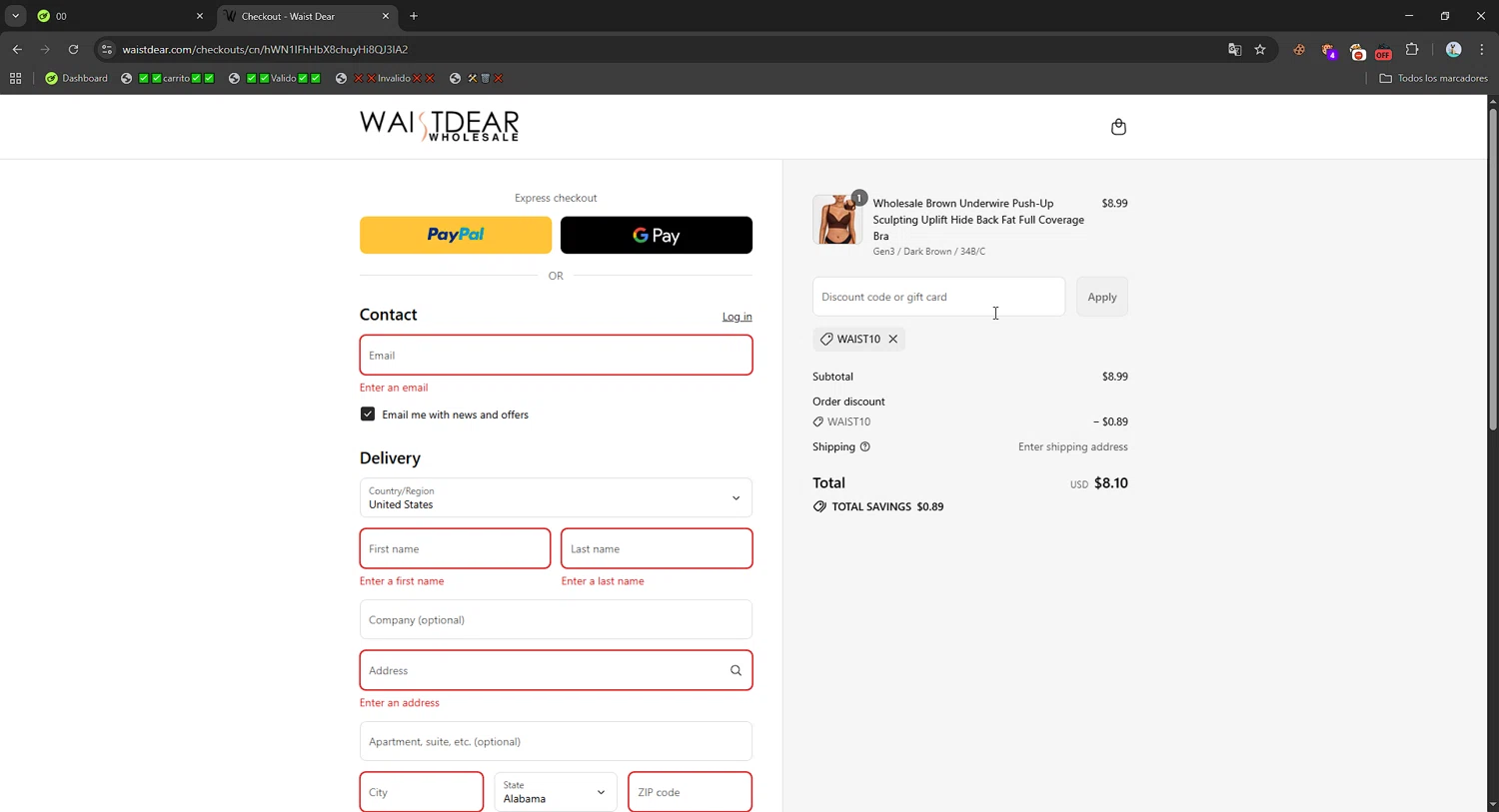Open the 'carrito' bookmark
This screenshot has height=812, width=1499.
click(x=167, y=79)
